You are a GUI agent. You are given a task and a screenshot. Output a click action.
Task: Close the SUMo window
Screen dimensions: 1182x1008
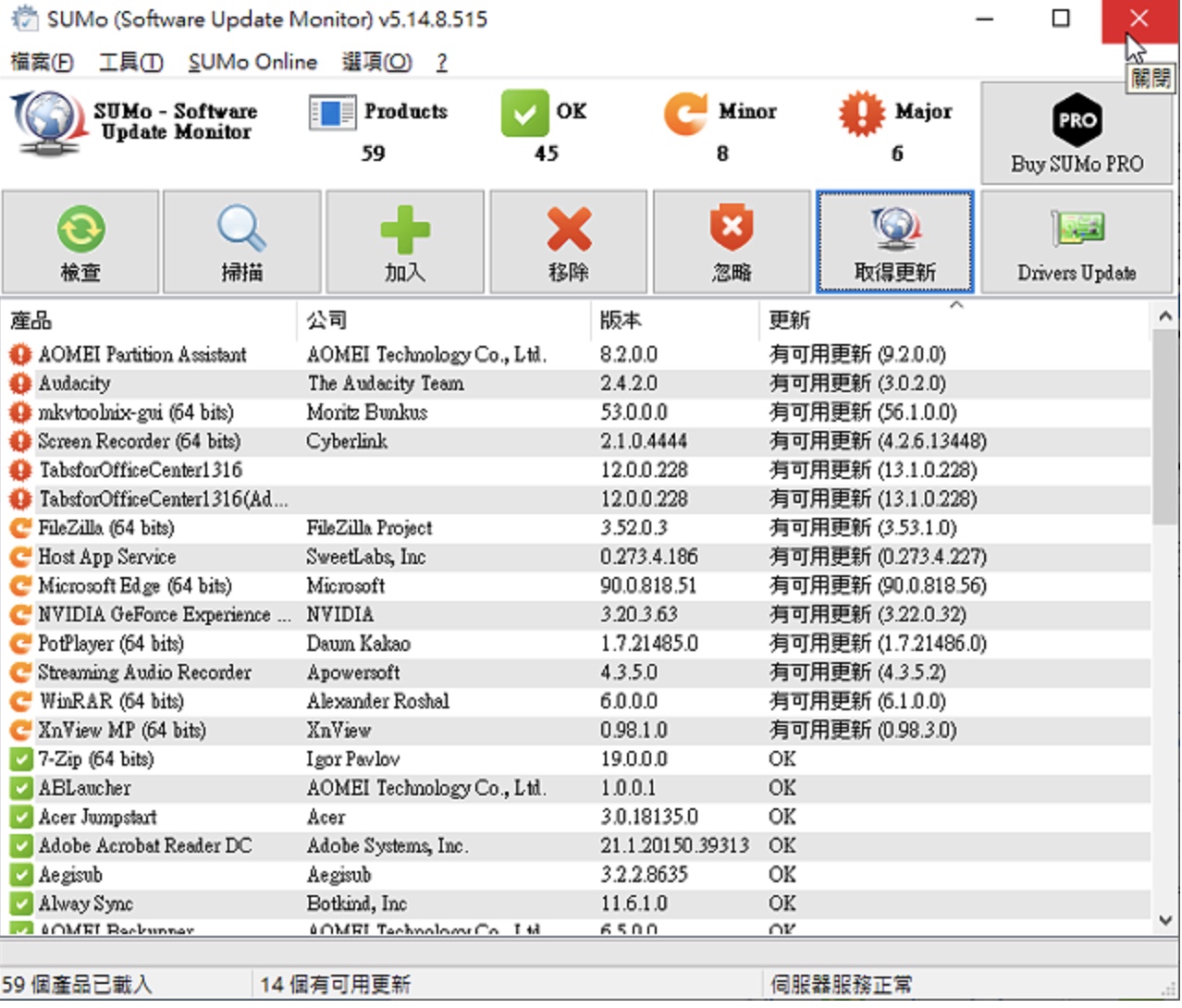pos(1139,19)
